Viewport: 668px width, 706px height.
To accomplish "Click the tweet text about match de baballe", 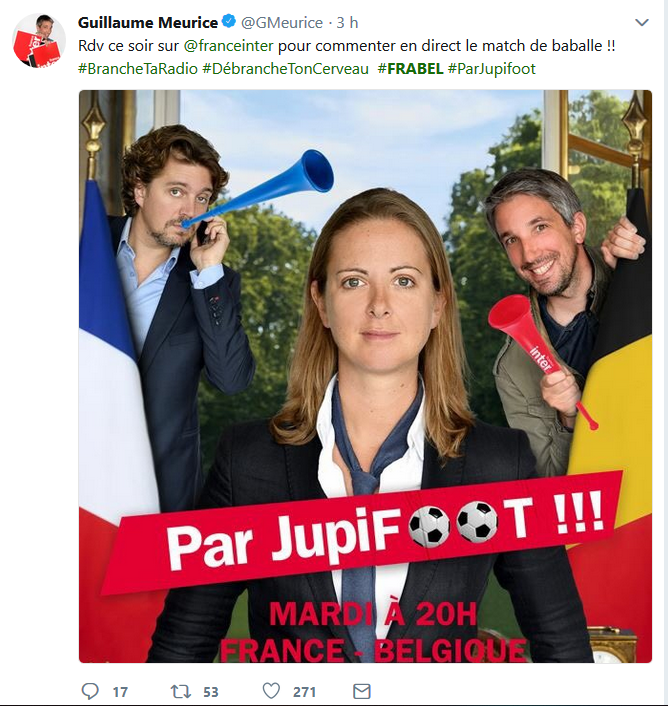I will (x=347, y=45).
